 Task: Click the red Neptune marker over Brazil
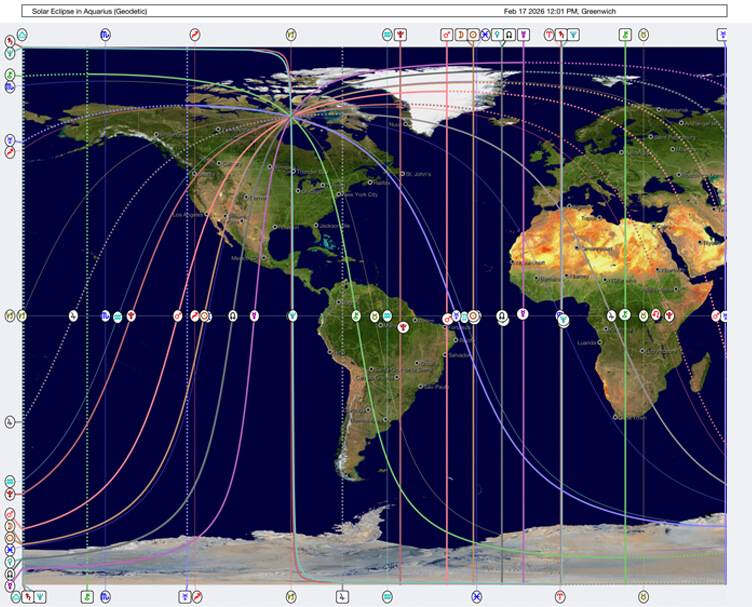(x=402, y=327)
